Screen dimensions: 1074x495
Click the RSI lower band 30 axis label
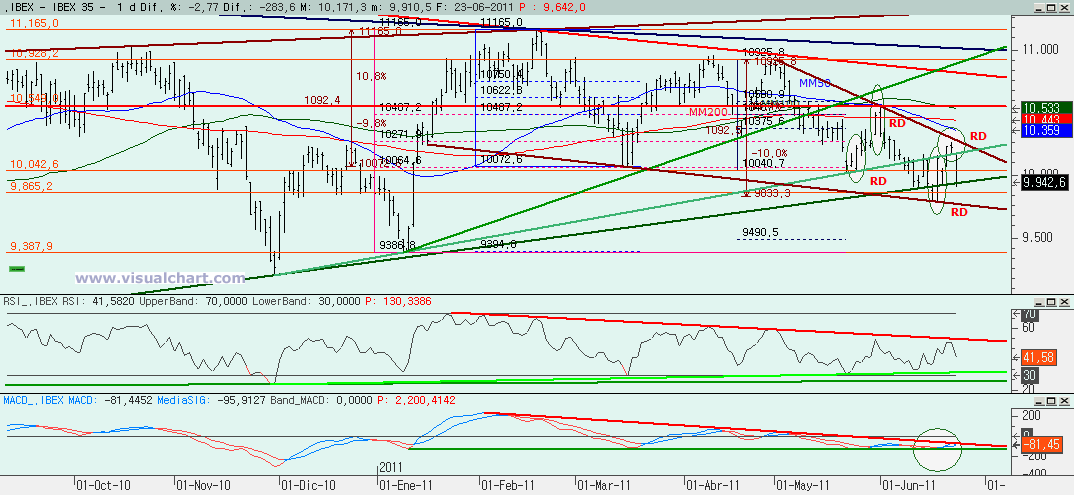click(x=1029, y=375)
